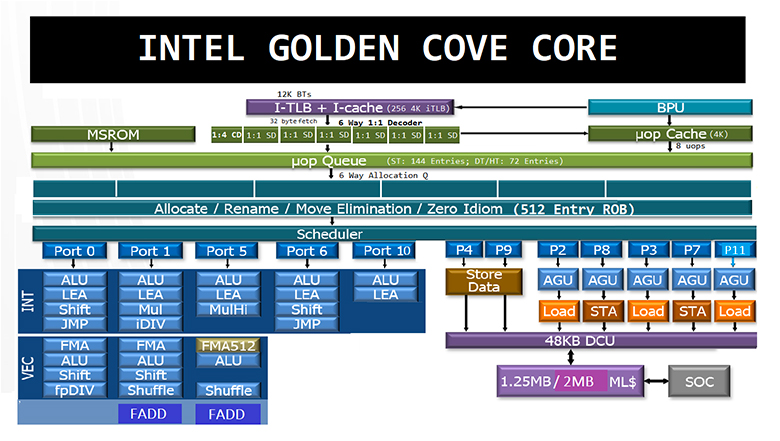This screenshot has height=441, width=780.
Task: Click the INTEL GOLDEN COVE CORE title banner
Action: 388,49
